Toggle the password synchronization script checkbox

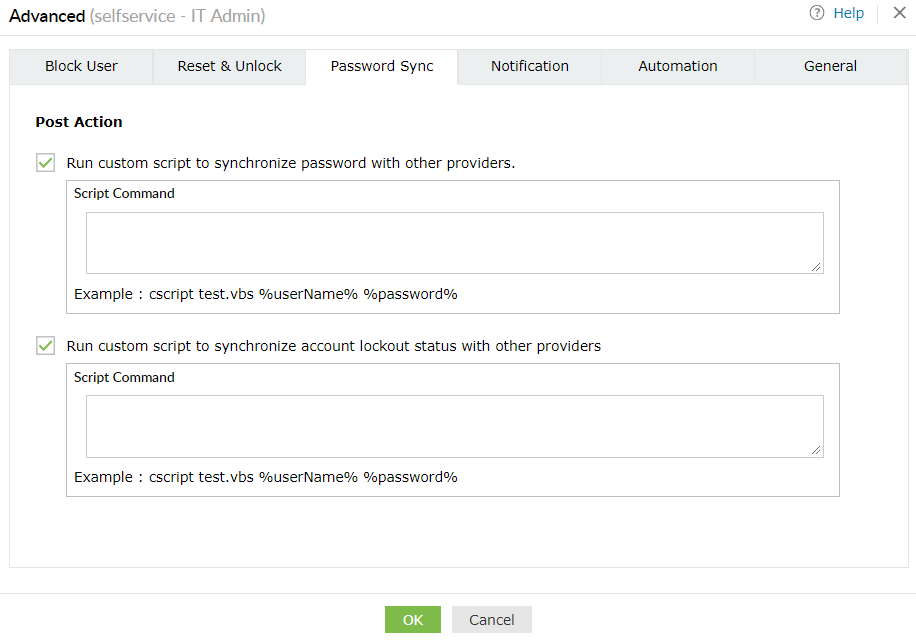pos(45,162)
